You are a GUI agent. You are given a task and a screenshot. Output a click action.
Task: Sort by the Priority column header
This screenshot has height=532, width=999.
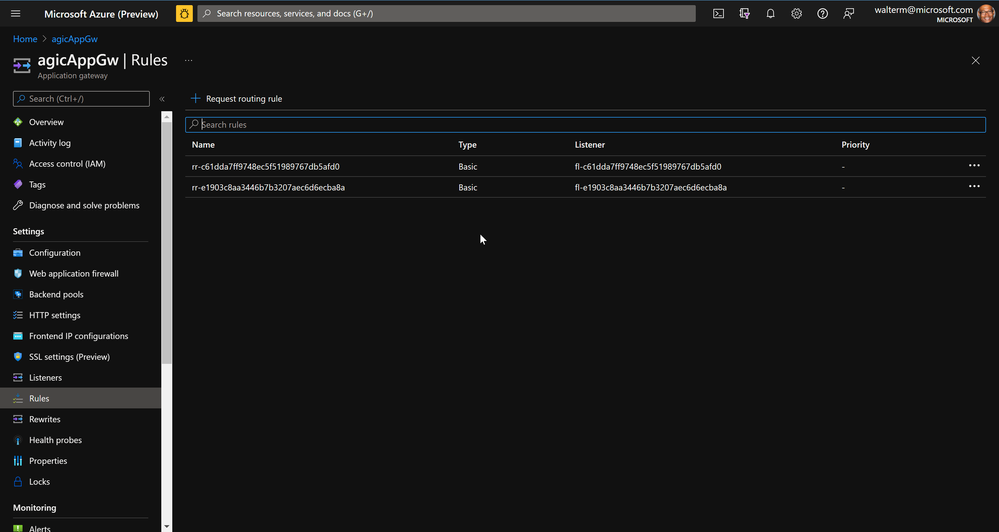pyautogui.click(x=855, y=145)
